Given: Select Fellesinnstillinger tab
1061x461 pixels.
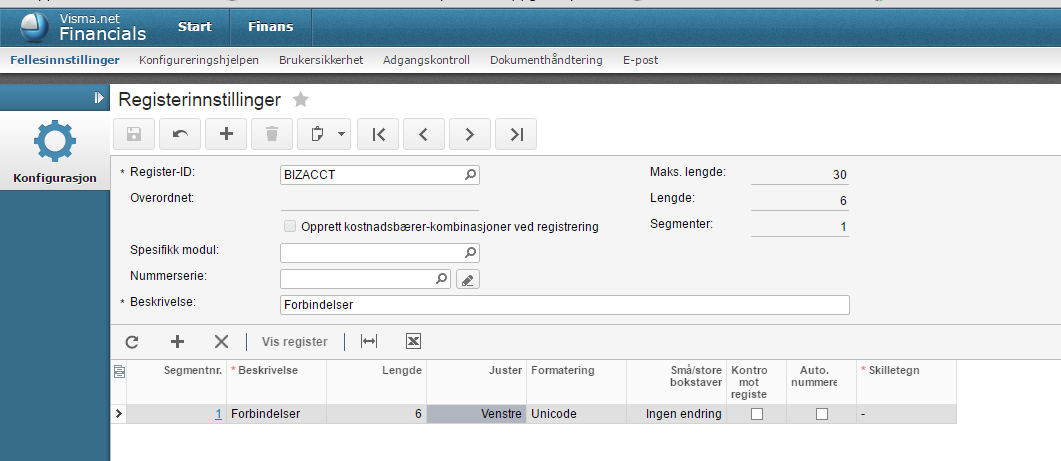Looking at the screenshot, I should tap(65, 60).
